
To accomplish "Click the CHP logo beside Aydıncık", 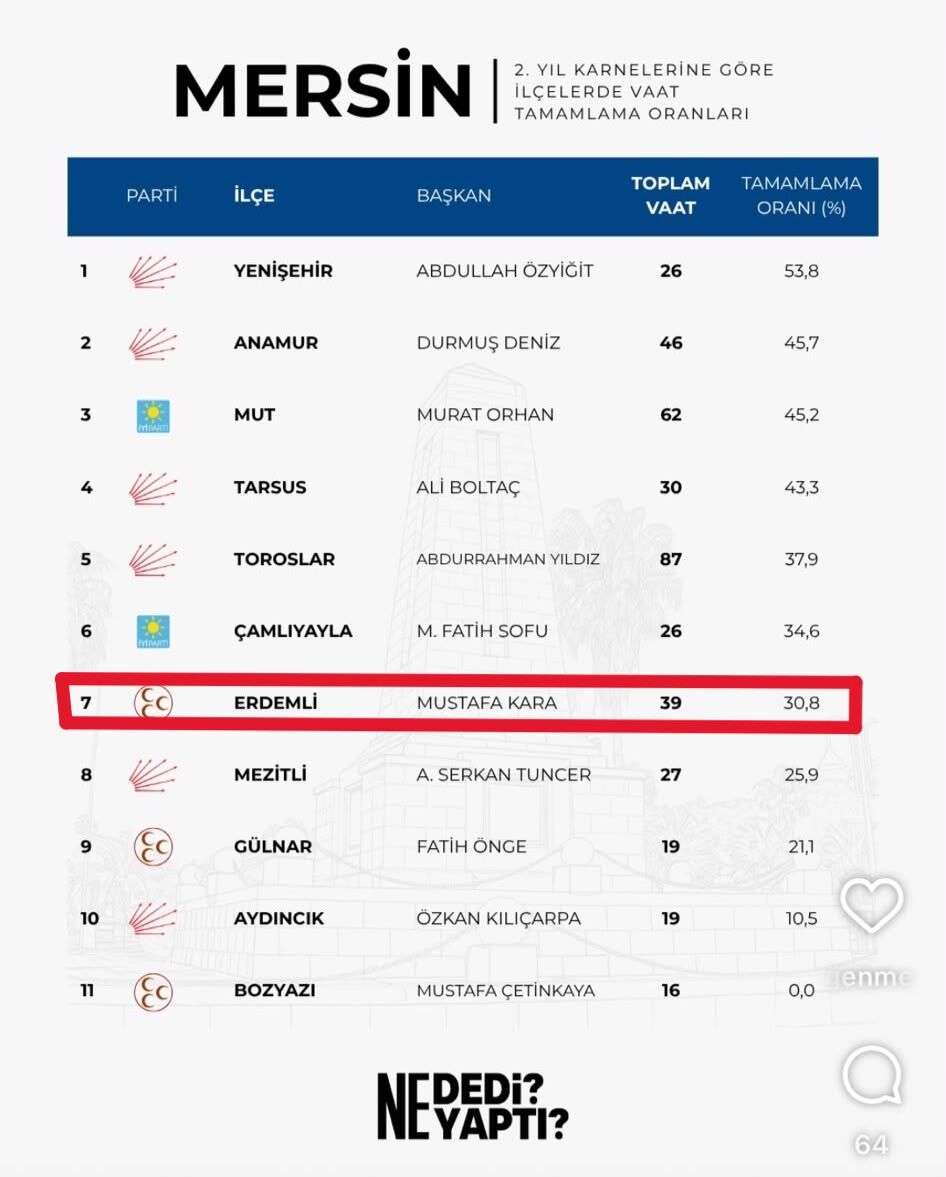I will tap(152, 919).
